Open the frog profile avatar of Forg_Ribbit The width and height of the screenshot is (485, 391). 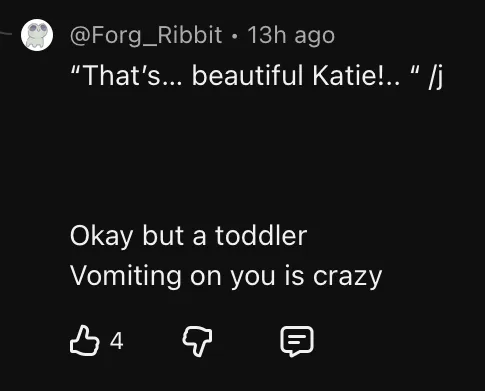tap(37, 35)
